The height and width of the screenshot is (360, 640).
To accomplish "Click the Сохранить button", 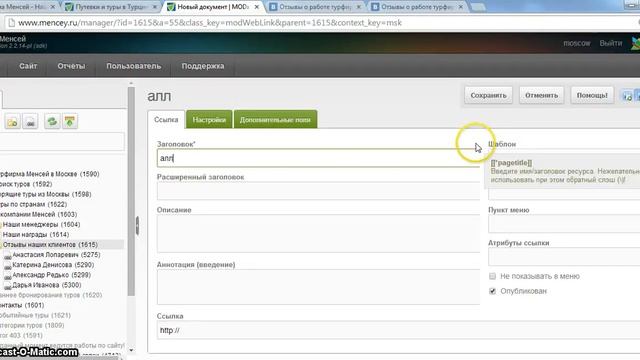I will click(489, 96).
